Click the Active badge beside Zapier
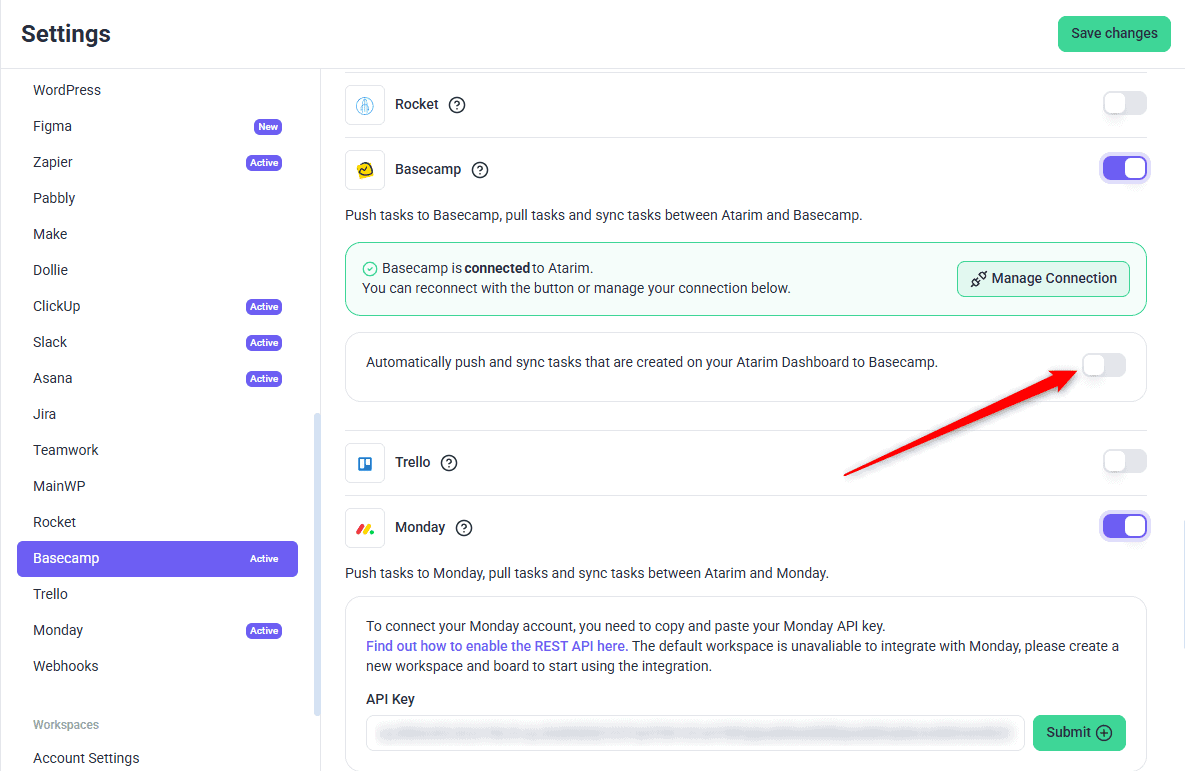Image resolution: width=1185 pixels, height=771 pixels. [x=264, y=163]
